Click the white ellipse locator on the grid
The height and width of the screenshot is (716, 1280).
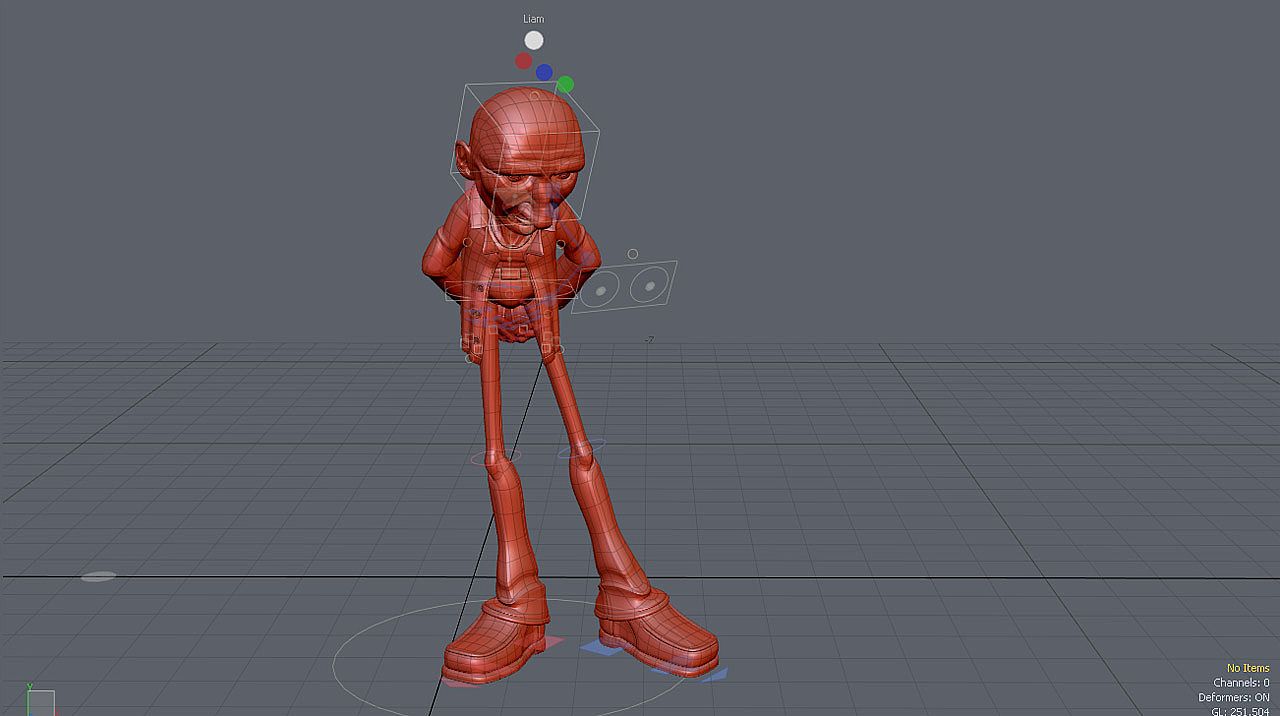pos(98,576)
